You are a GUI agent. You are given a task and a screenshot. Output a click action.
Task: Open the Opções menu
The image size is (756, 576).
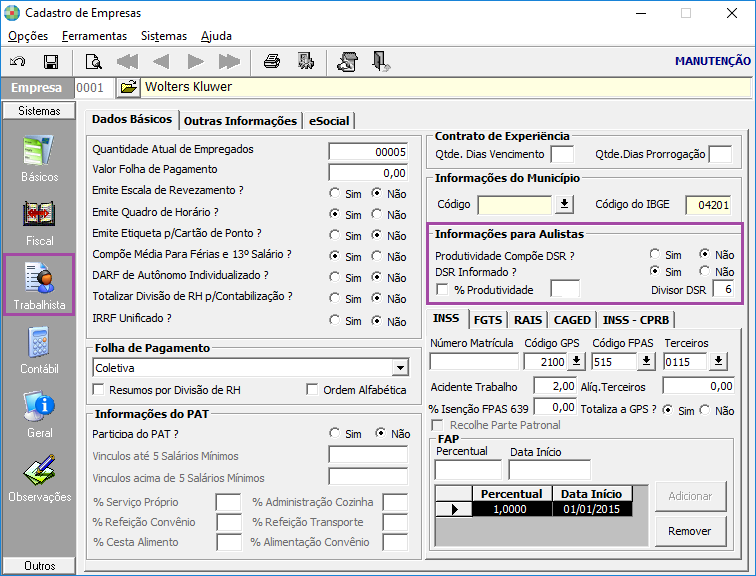pos(28,36)
